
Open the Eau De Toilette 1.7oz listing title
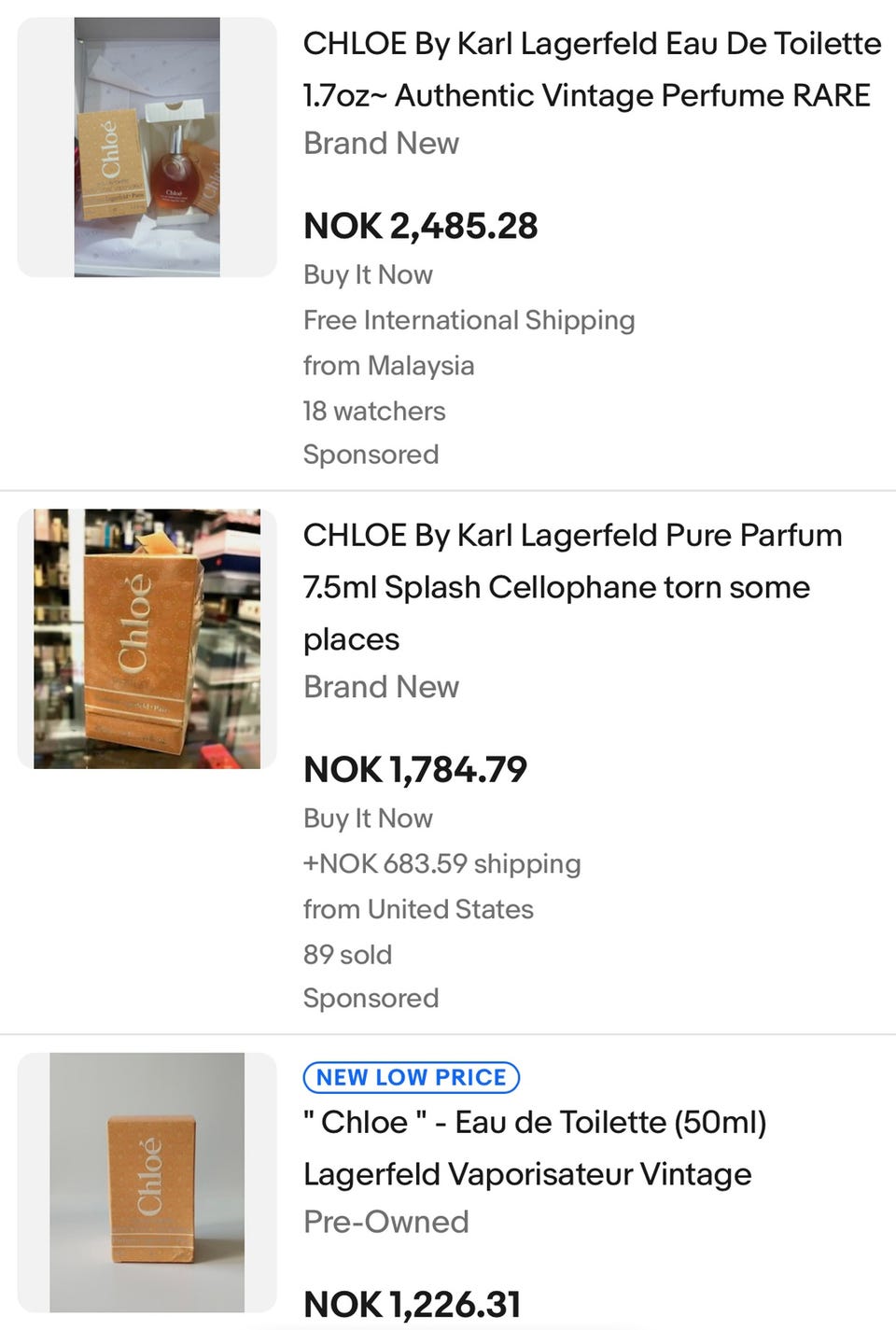coord(592,69)
